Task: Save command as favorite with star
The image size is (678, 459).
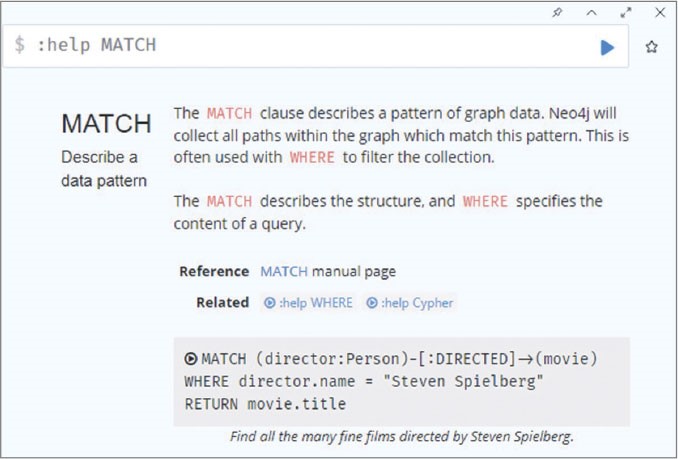Action: [652, 47]
